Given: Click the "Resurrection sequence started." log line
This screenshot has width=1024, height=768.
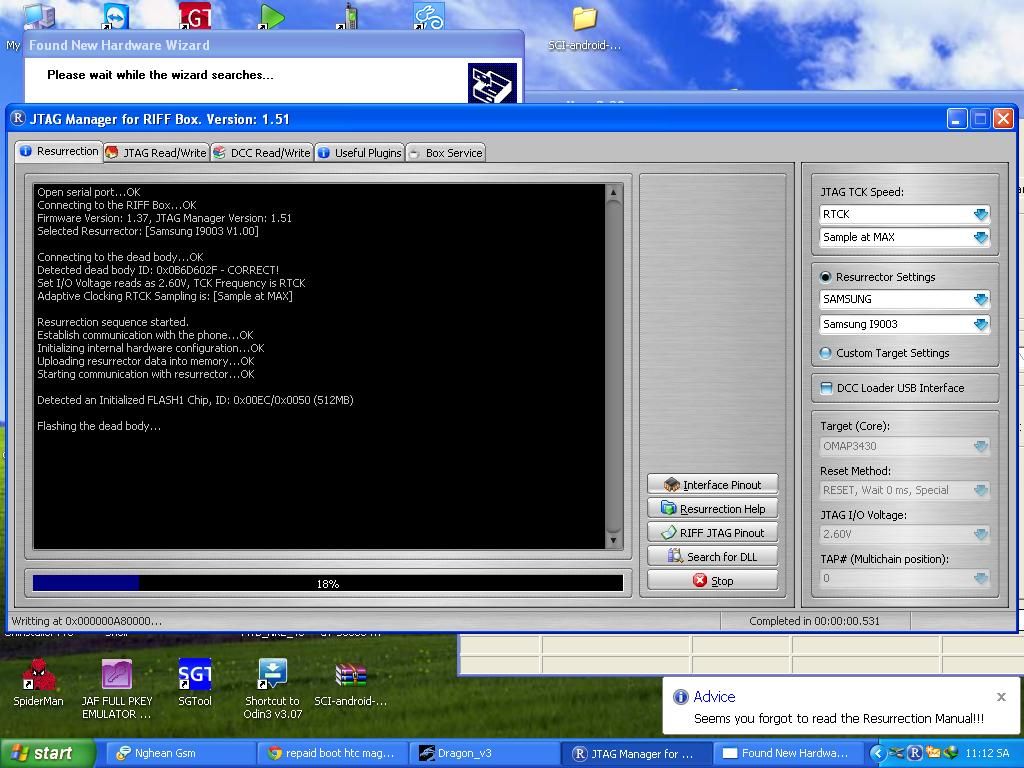Looking at the screenshot, I should click(x=112, y=322).
